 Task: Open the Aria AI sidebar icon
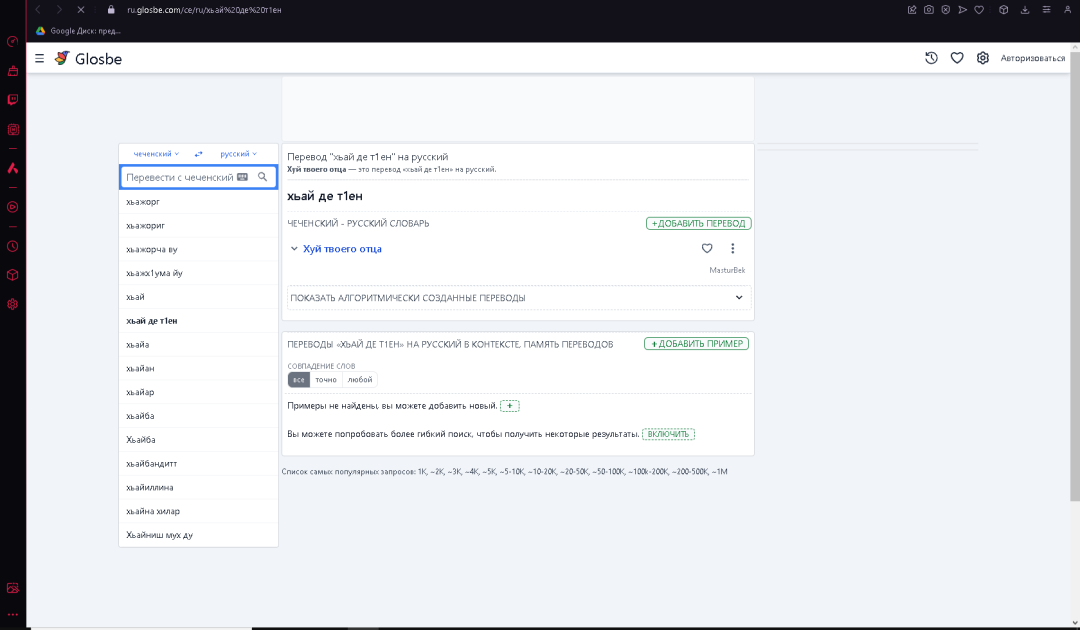[12, 168]
